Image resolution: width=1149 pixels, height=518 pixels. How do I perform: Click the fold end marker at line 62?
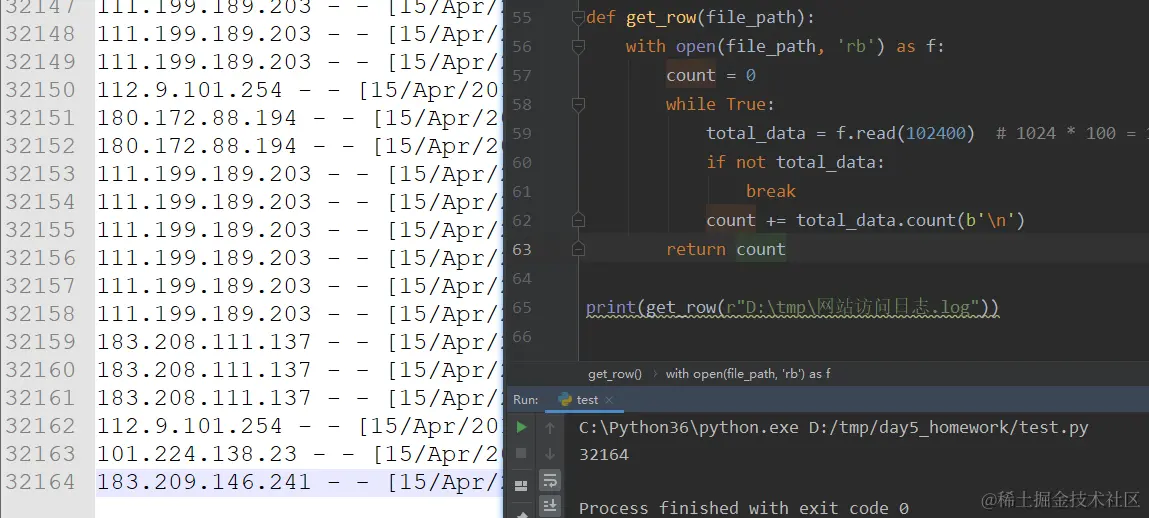tap(578, 220)
